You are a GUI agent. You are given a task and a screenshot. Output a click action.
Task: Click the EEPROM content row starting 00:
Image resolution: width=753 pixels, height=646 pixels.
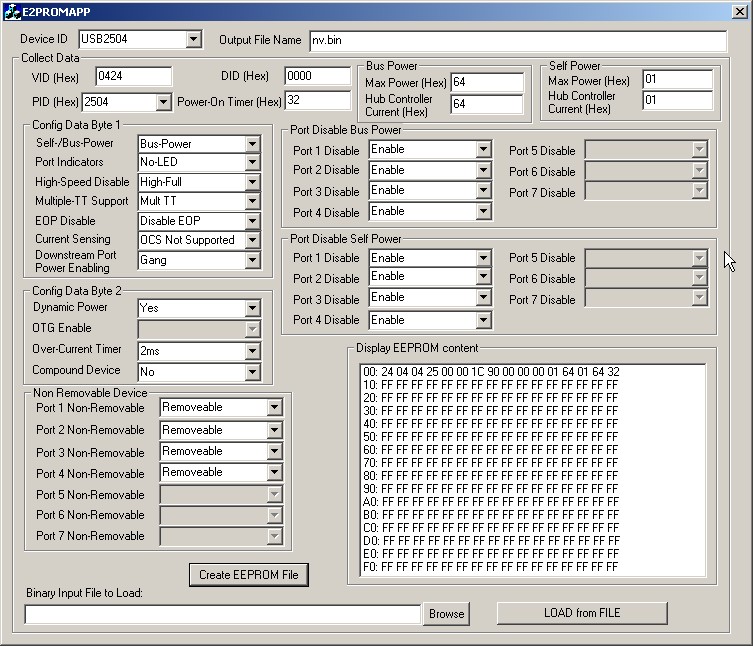491,372
